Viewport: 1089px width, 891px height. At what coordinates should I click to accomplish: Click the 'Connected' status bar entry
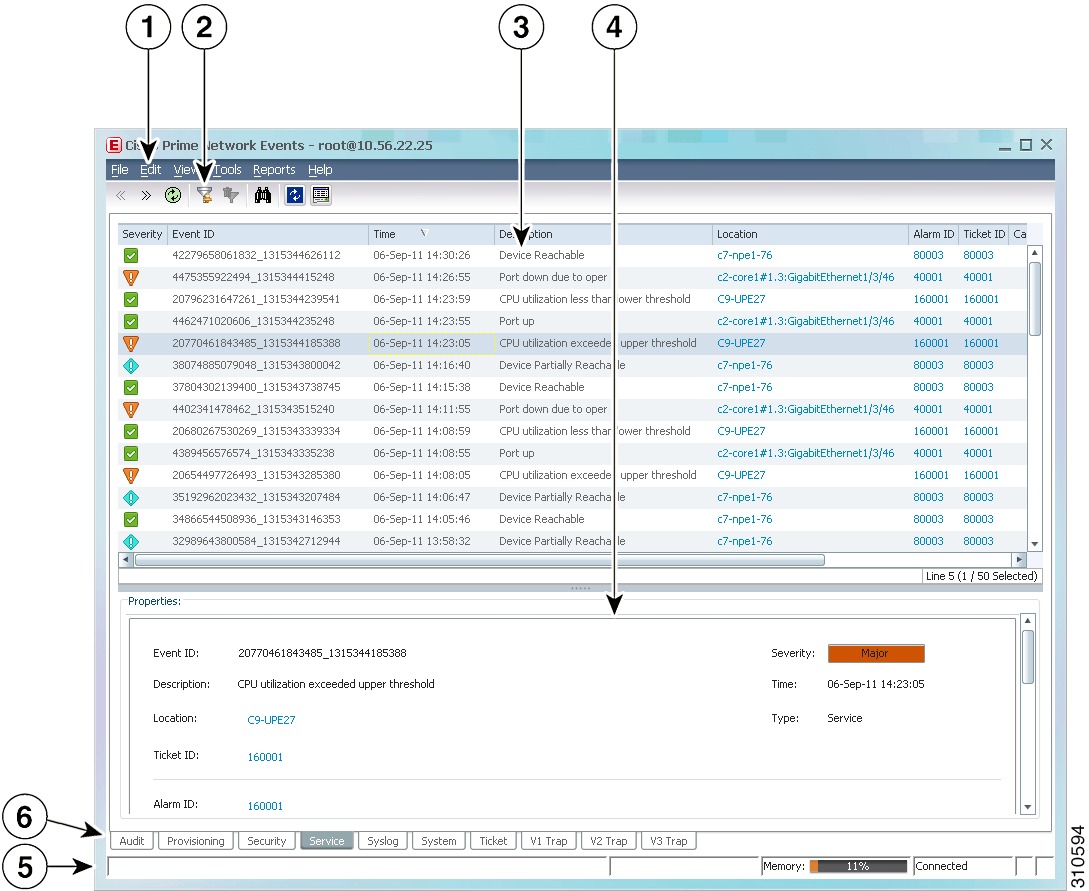pos(941,866)
